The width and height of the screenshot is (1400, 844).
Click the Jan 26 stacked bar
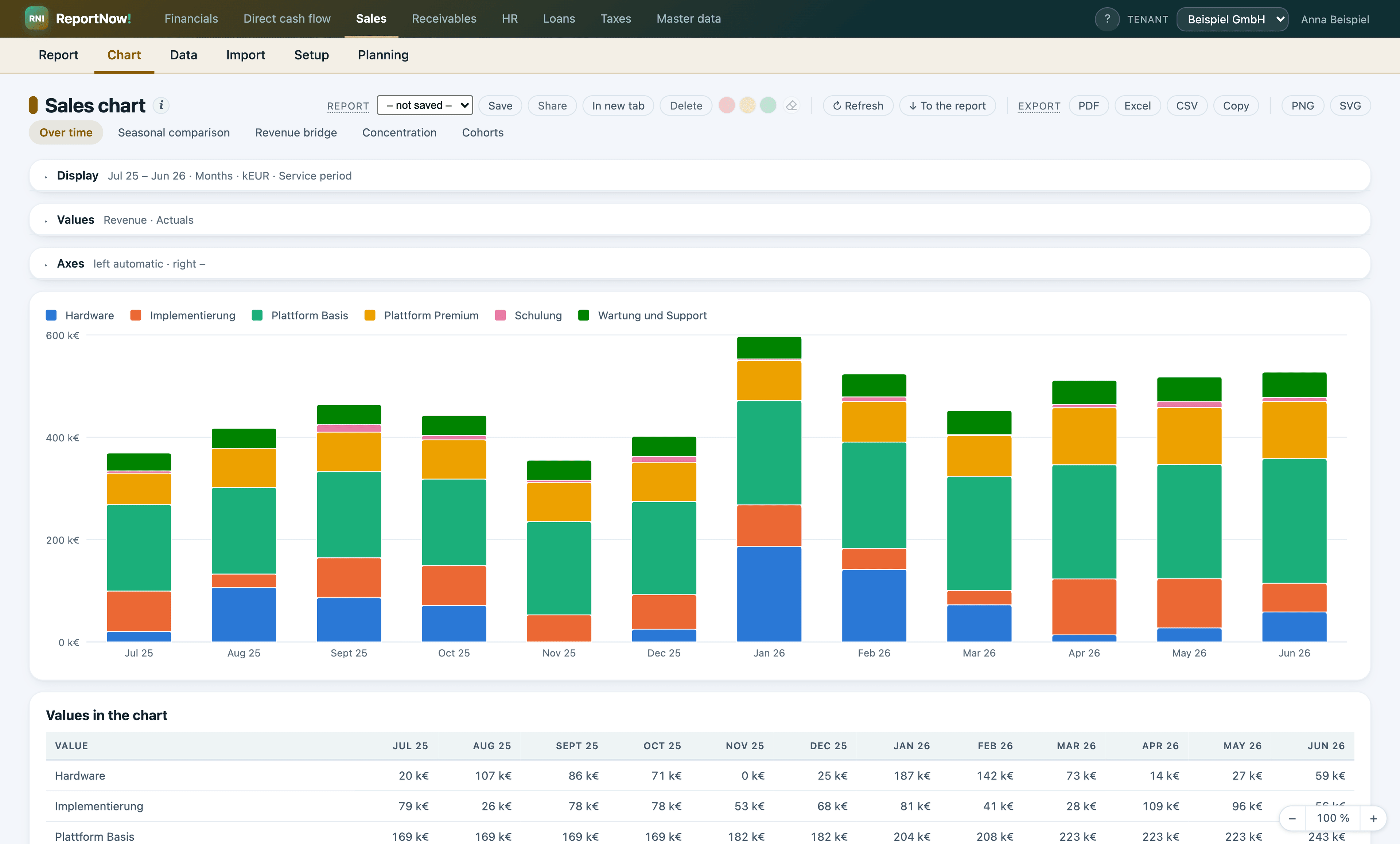[x=769, y=489]
